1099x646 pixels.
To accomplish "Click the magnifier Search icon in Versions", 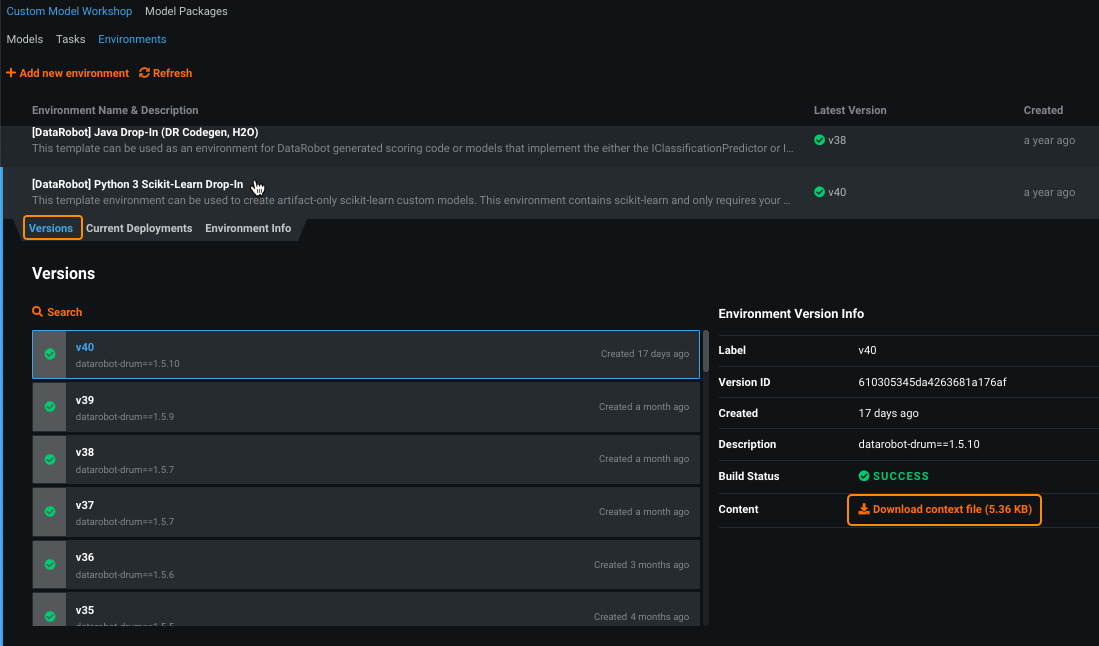I will [38, 312].
